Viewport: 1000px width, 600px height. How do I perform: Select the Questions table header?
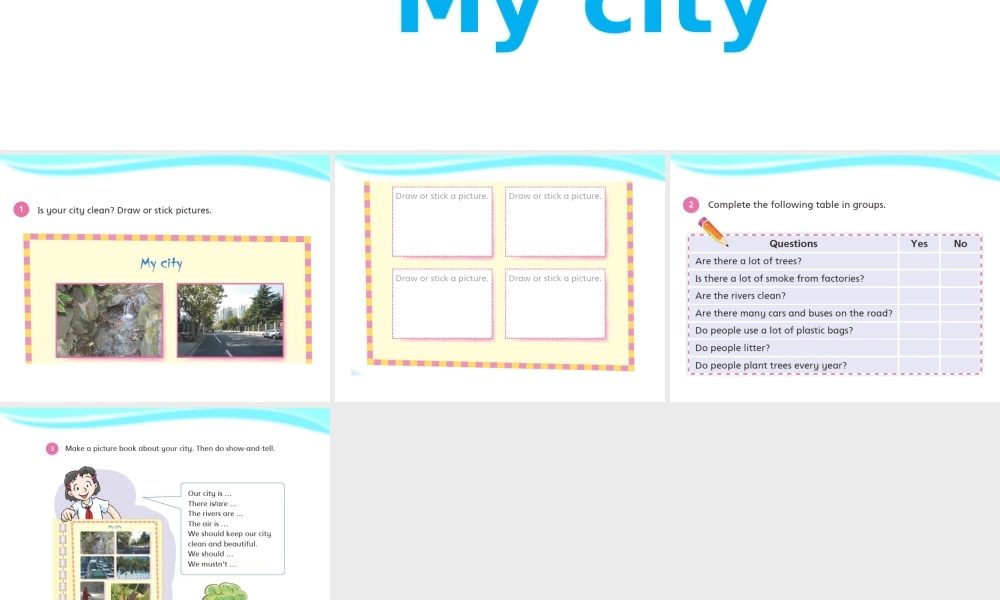793,243
